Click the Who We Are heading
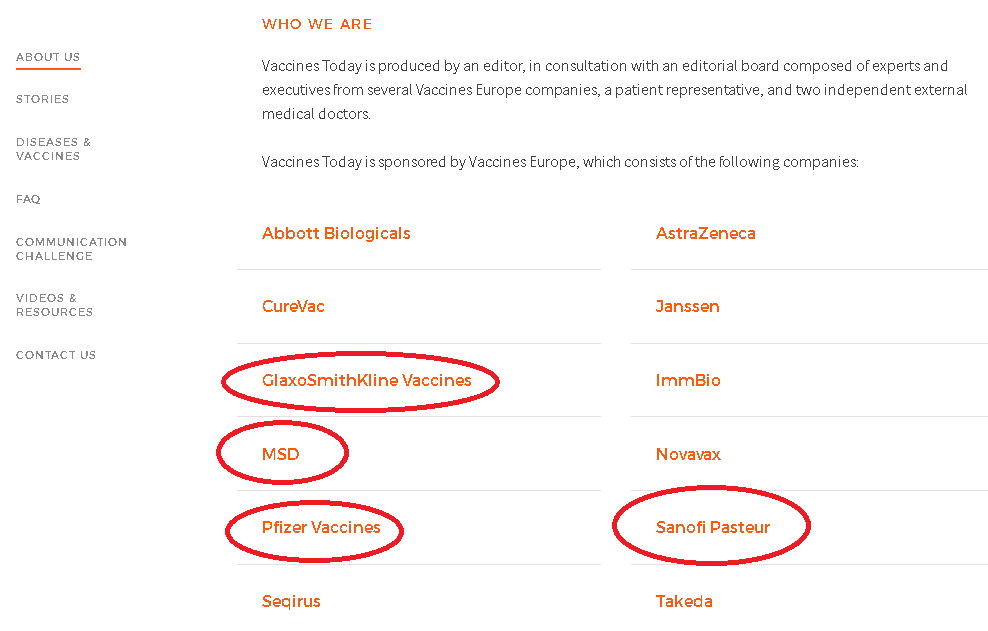This screenshot has width=988, height=631. click(317, 24)
